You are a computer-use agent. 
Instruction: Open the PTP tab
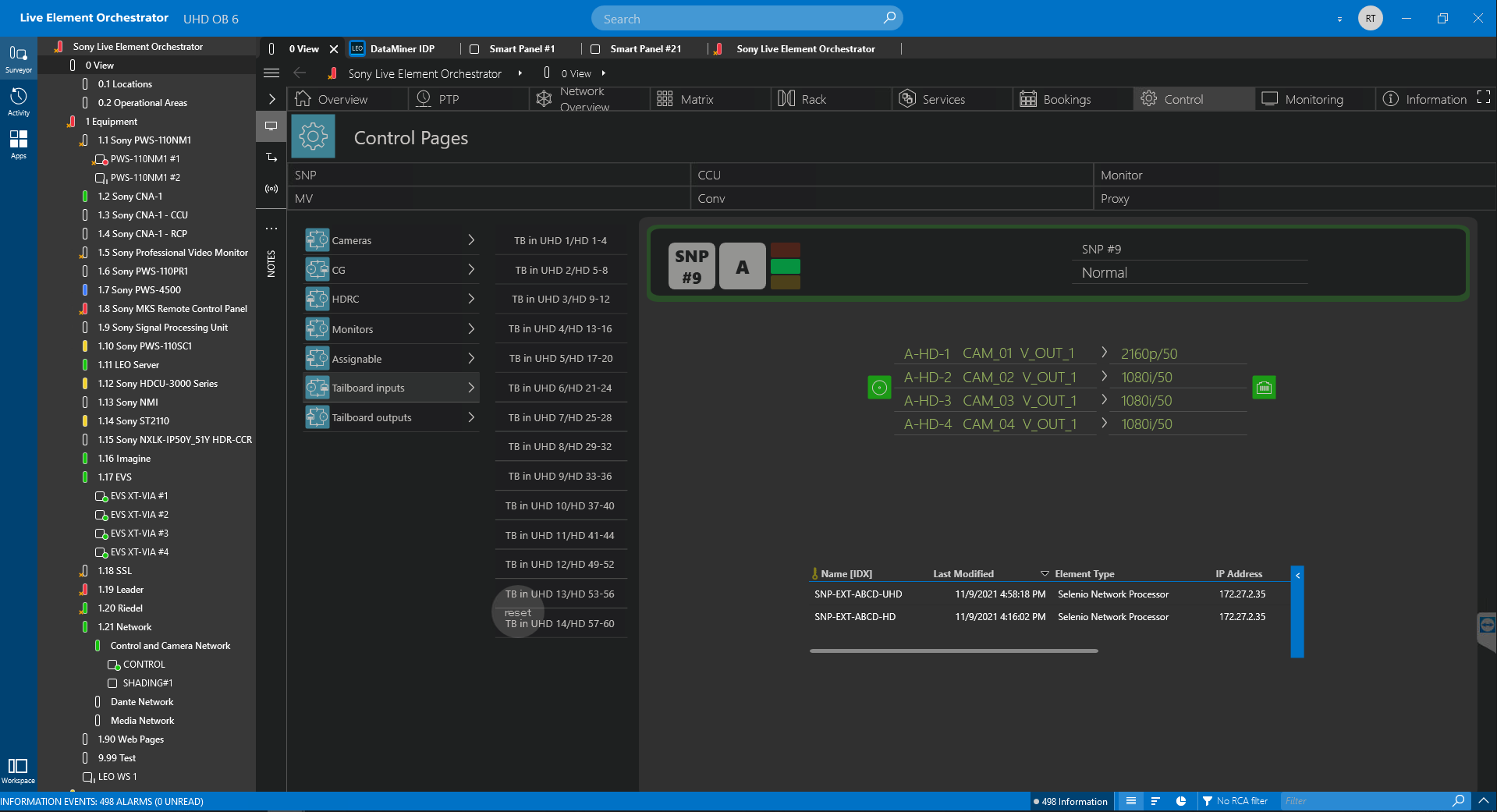coord(468,99)
